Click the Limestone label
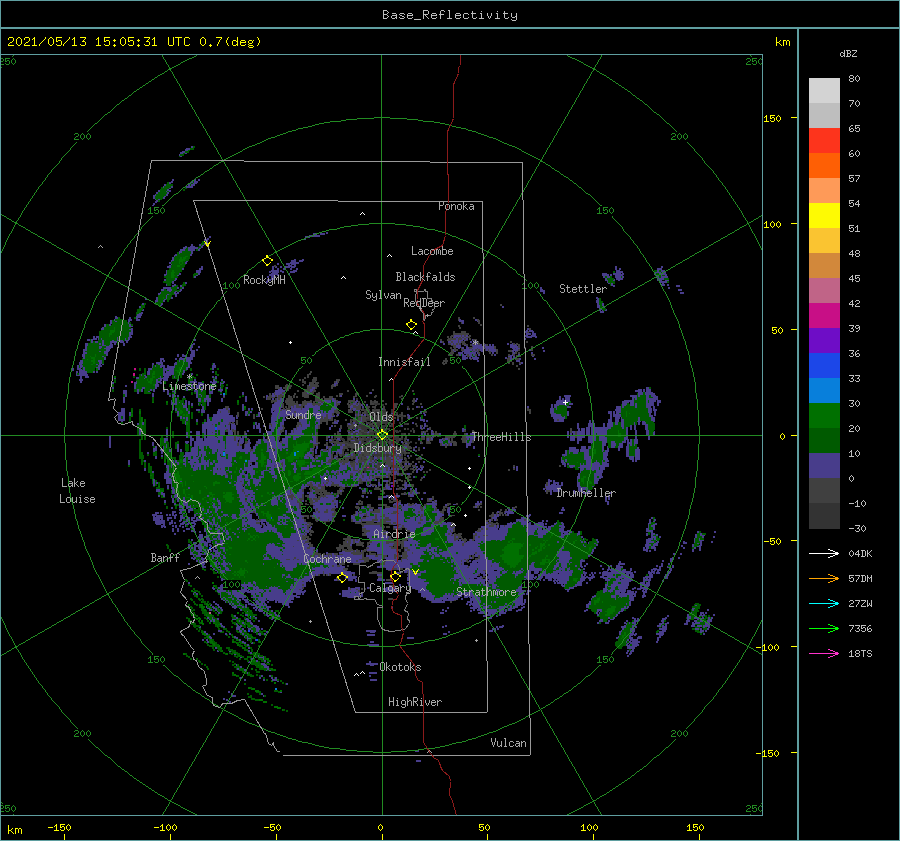The height and width of the screenshot is (841, 900). [189, 386]
